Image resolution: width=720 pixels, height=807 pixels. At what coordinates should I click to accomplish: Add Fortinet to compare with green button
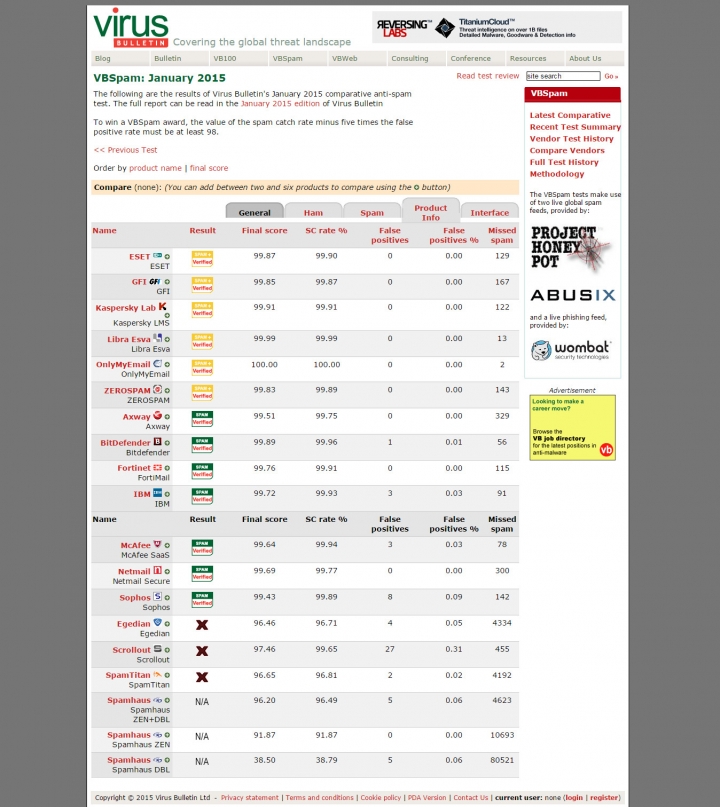point(167,468)
